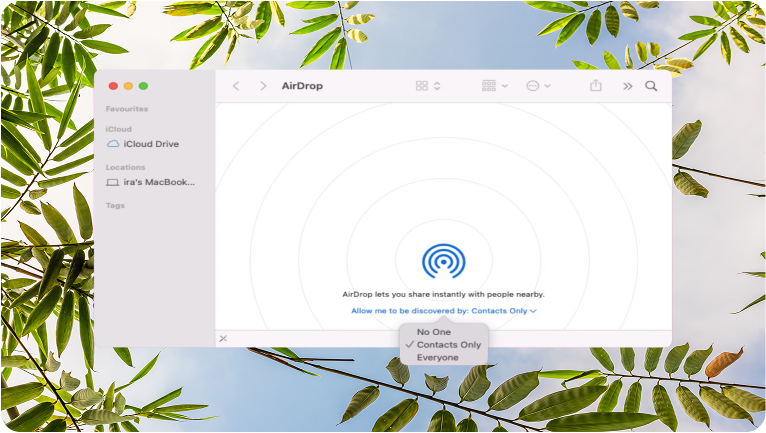Click chevron after Contacts Only
The image size is (766, 433).
tap(533, 311)
